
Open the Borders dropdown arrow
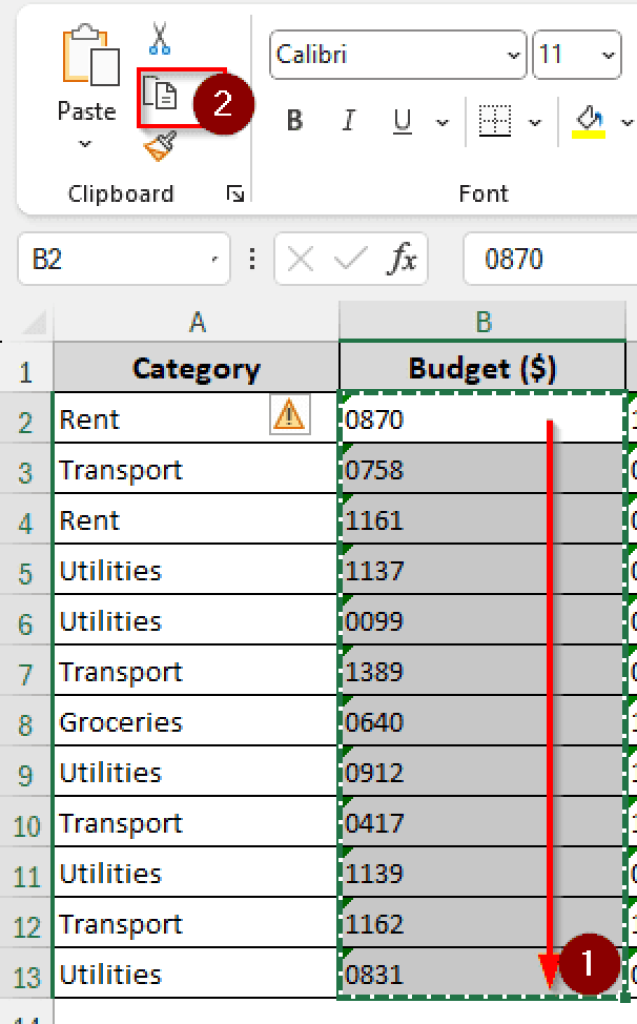click(x=536, y=120)
